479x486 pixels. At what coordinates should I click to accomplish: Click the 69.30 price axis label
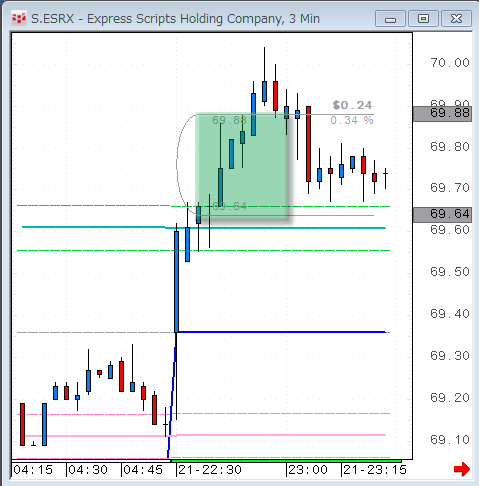tap(450, 356)
